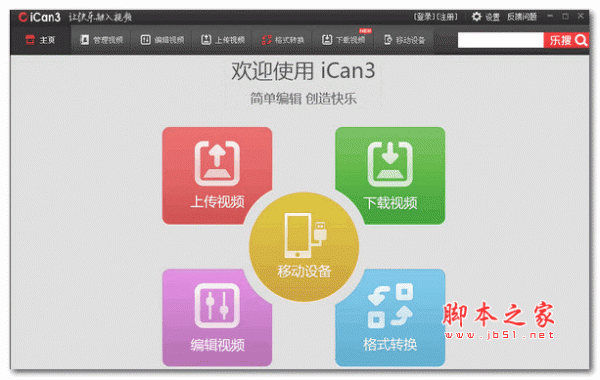Open settings with the gear icon

(476, 17)
